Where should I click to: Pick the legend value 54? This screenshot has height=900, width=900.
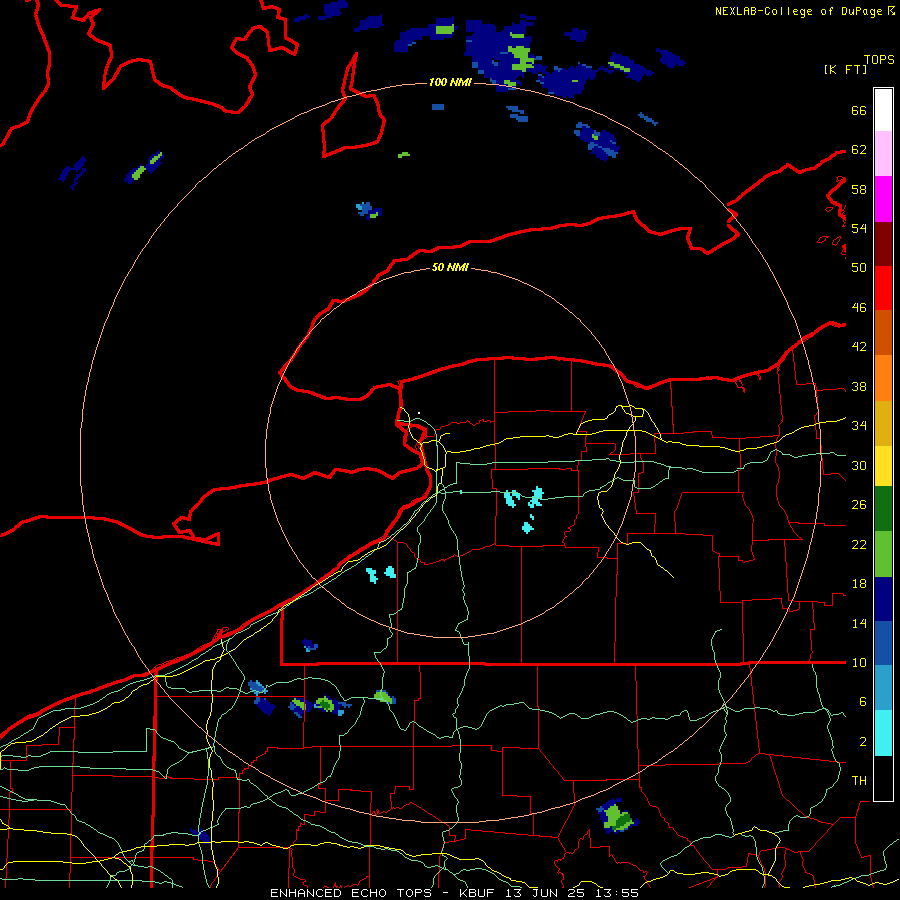pos(859,228)
